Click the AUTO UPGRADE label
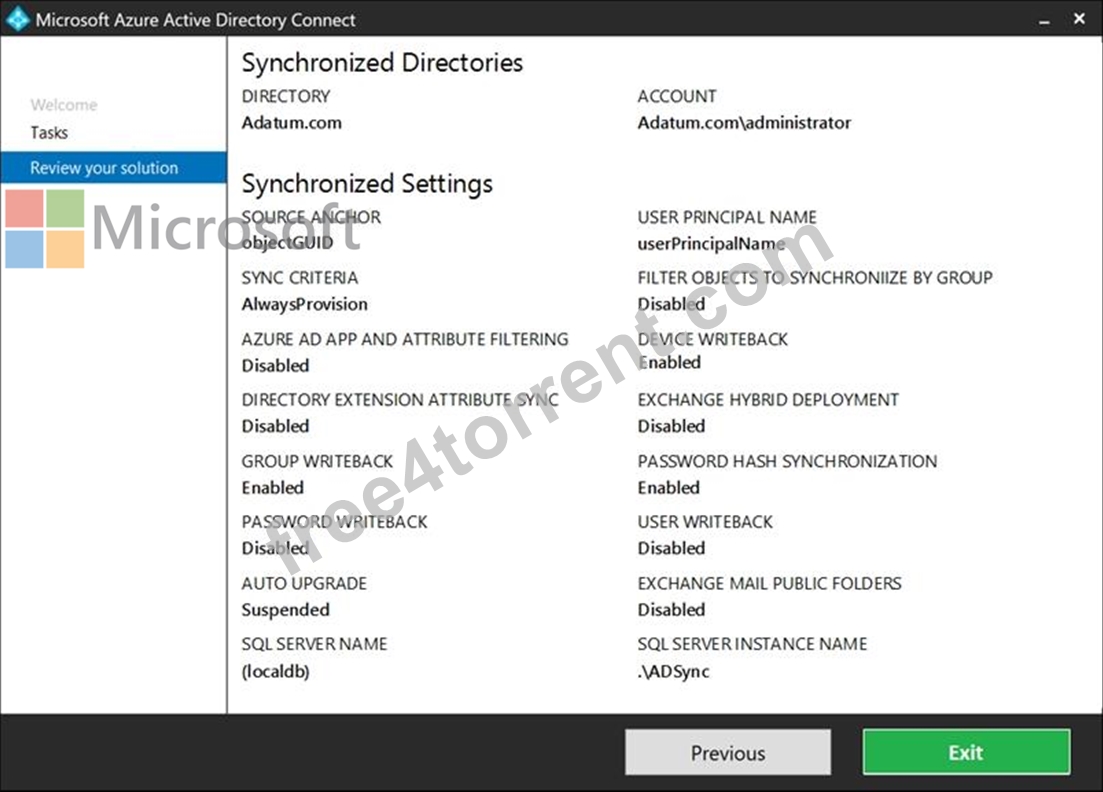Image resolution: width=1103 pixels, height=792 pixels. pyautogui.click(x=305, y=584)
